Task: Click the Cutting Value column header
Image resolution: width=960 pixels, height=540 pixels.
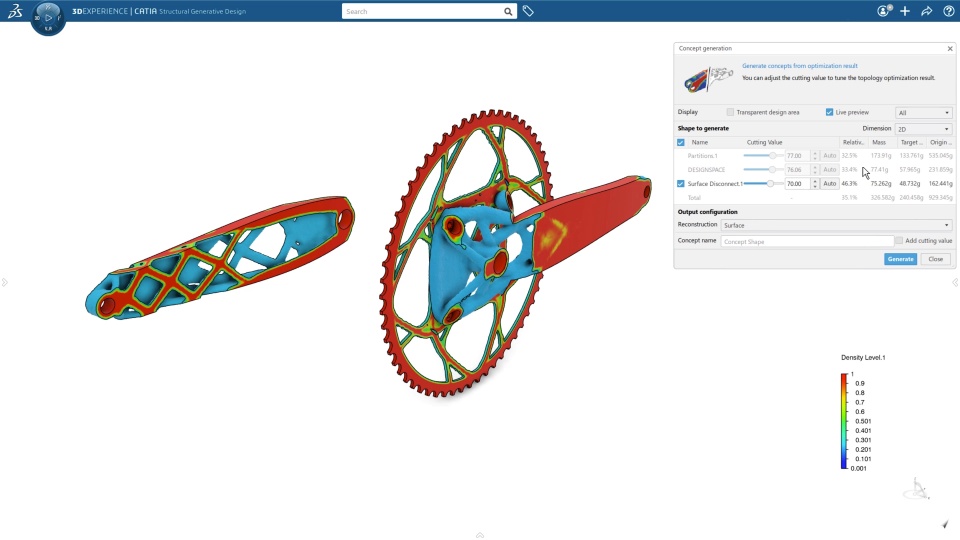Action: (764, 142)
